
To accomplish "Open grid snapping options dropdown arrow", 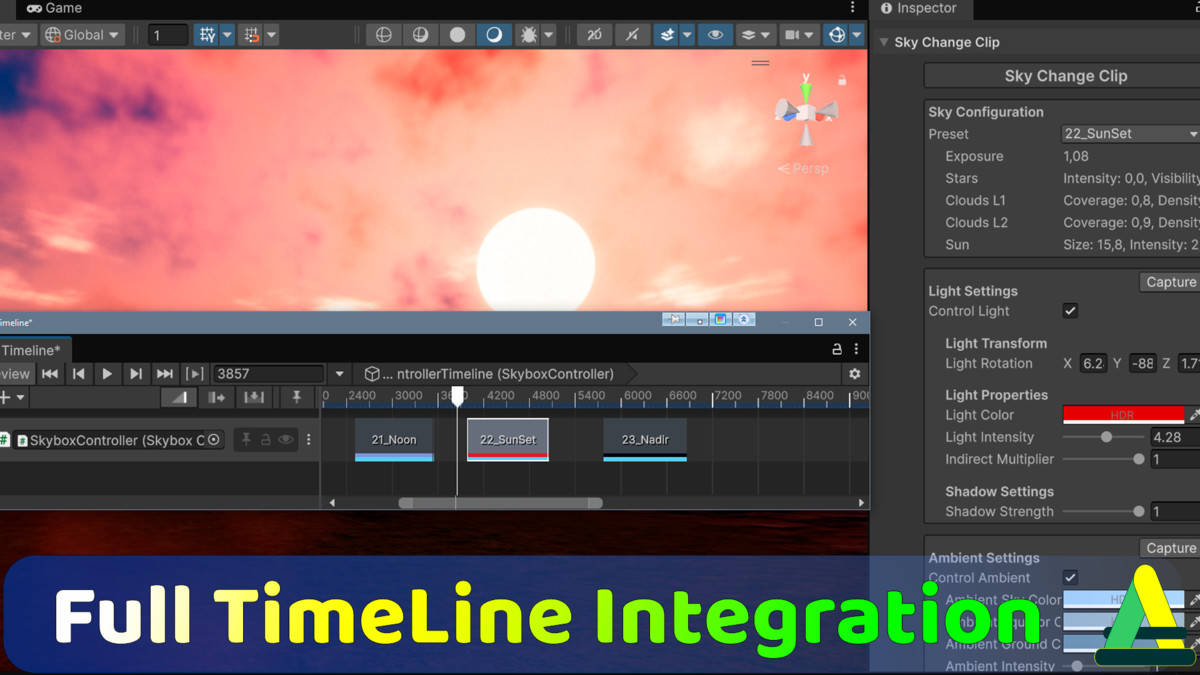I will point(227,35).
